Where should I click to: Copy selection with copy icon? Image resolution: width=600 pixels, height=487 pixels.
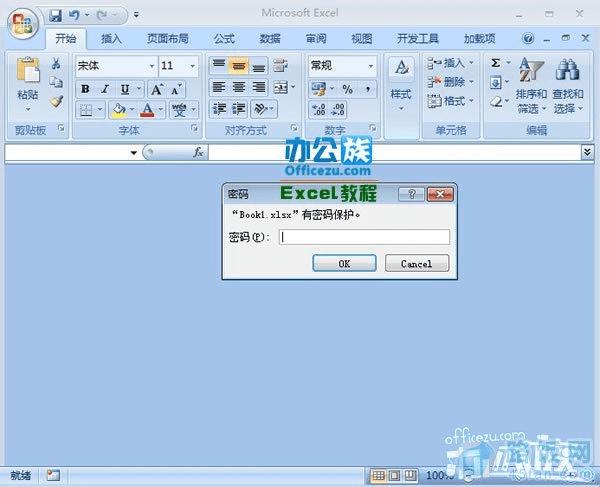56,82
